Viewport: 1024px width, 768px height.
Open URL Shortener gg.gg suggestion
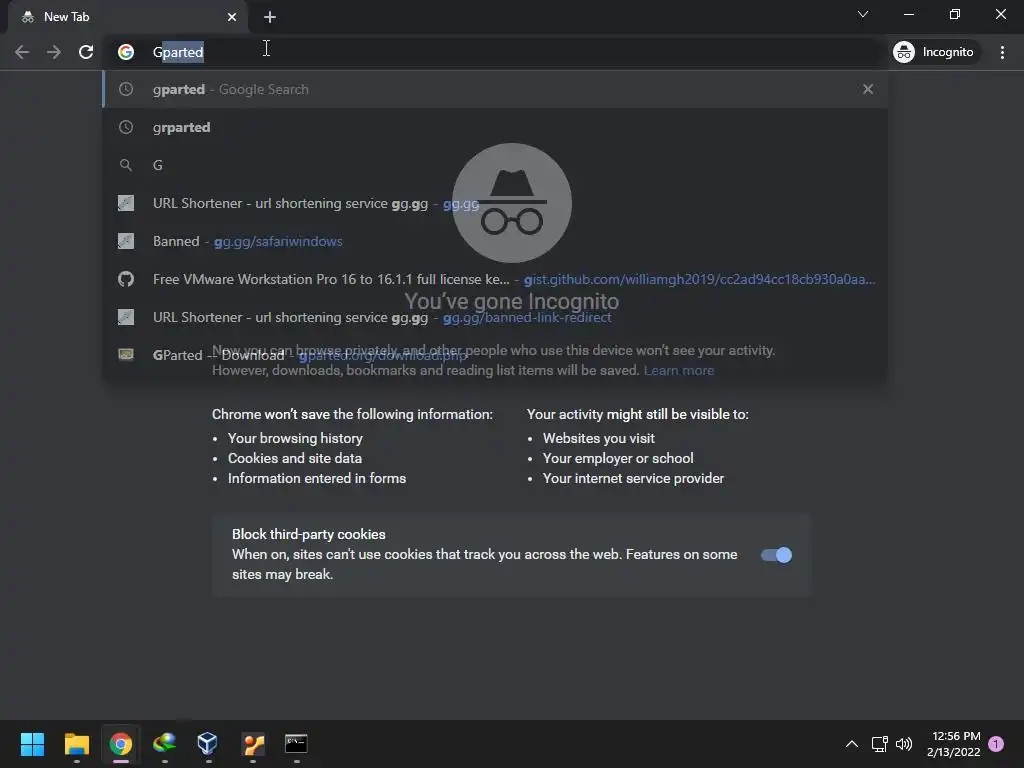(495, 203)
